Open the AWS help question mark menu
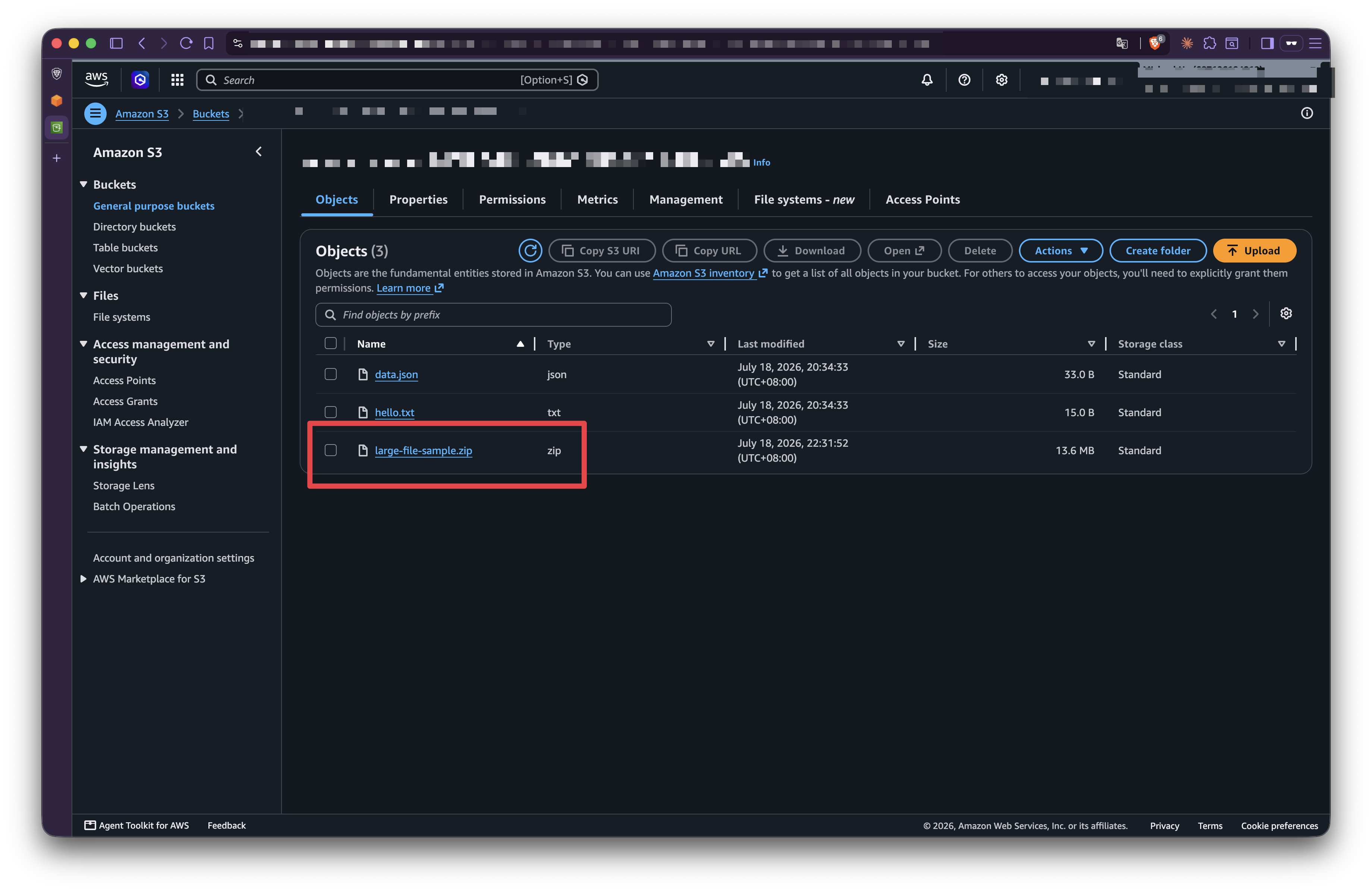This screenshot has height=892, width=1372. pos(964,79)
